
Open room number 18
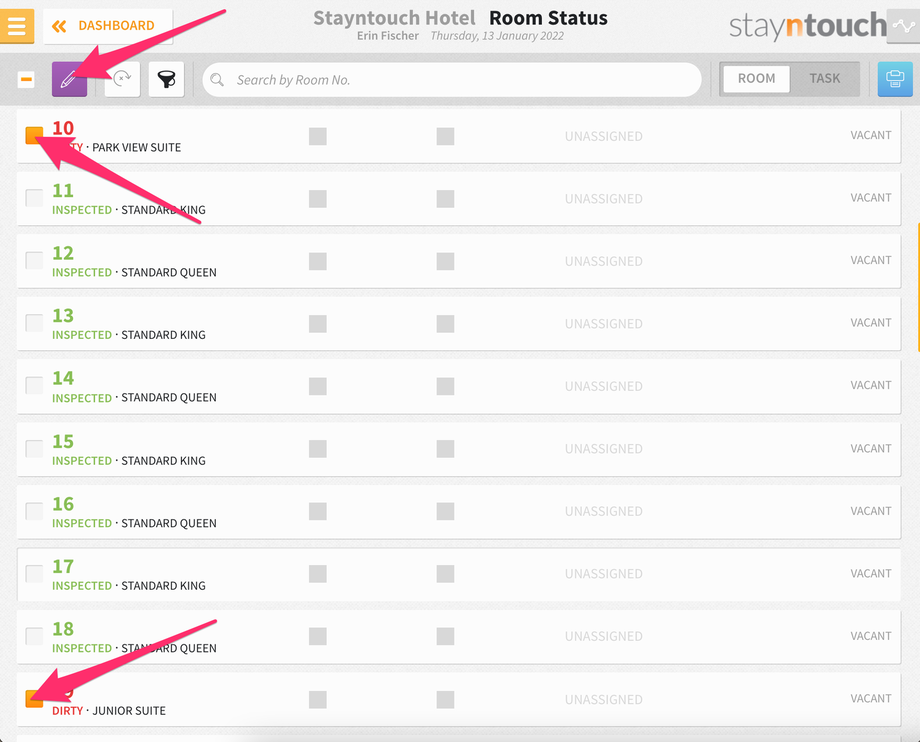(x=63, y=629)
